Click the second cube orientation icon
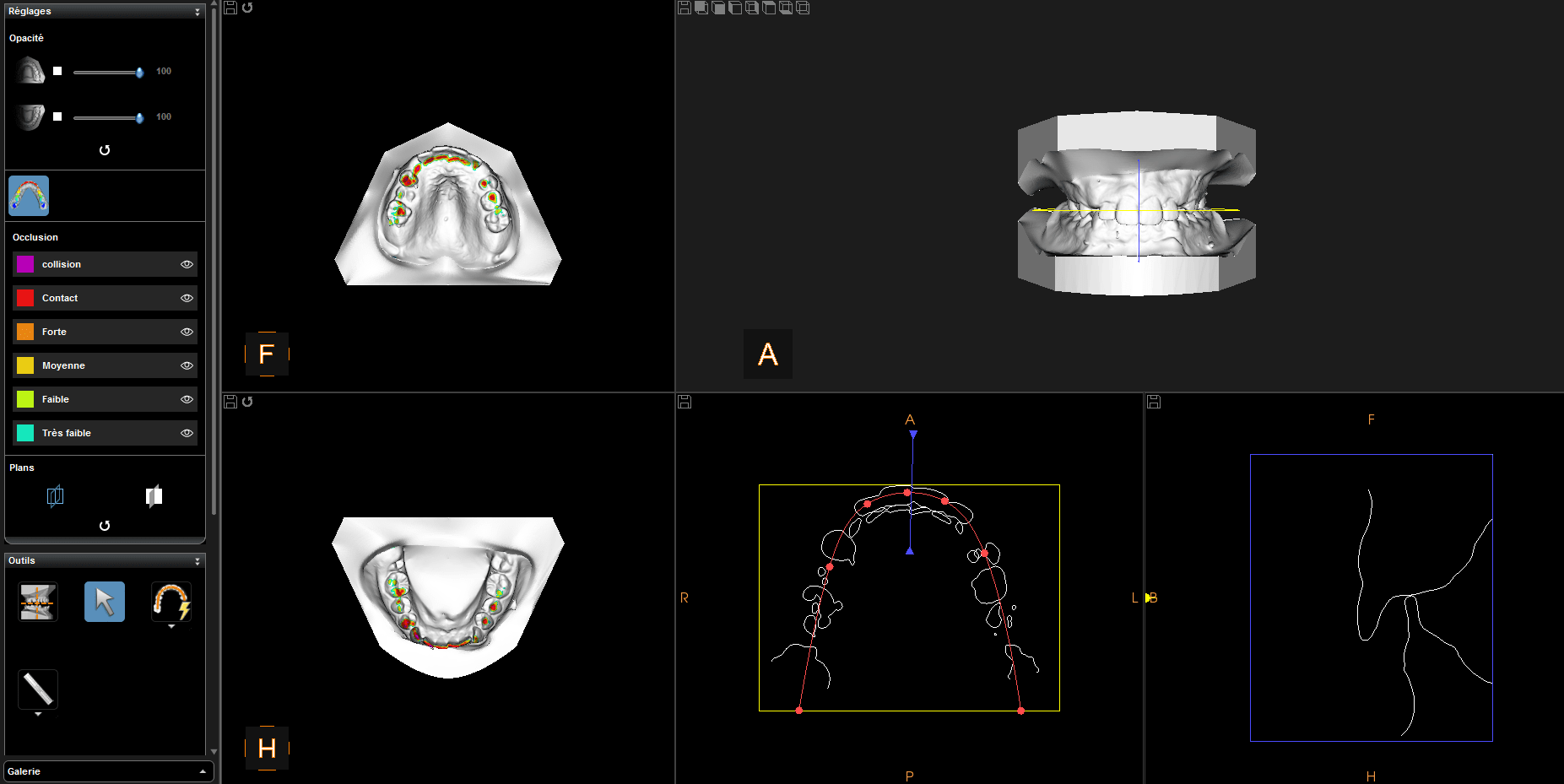Image resolution: width=1564 pixels, height=784 pixels. pos(718,8)
